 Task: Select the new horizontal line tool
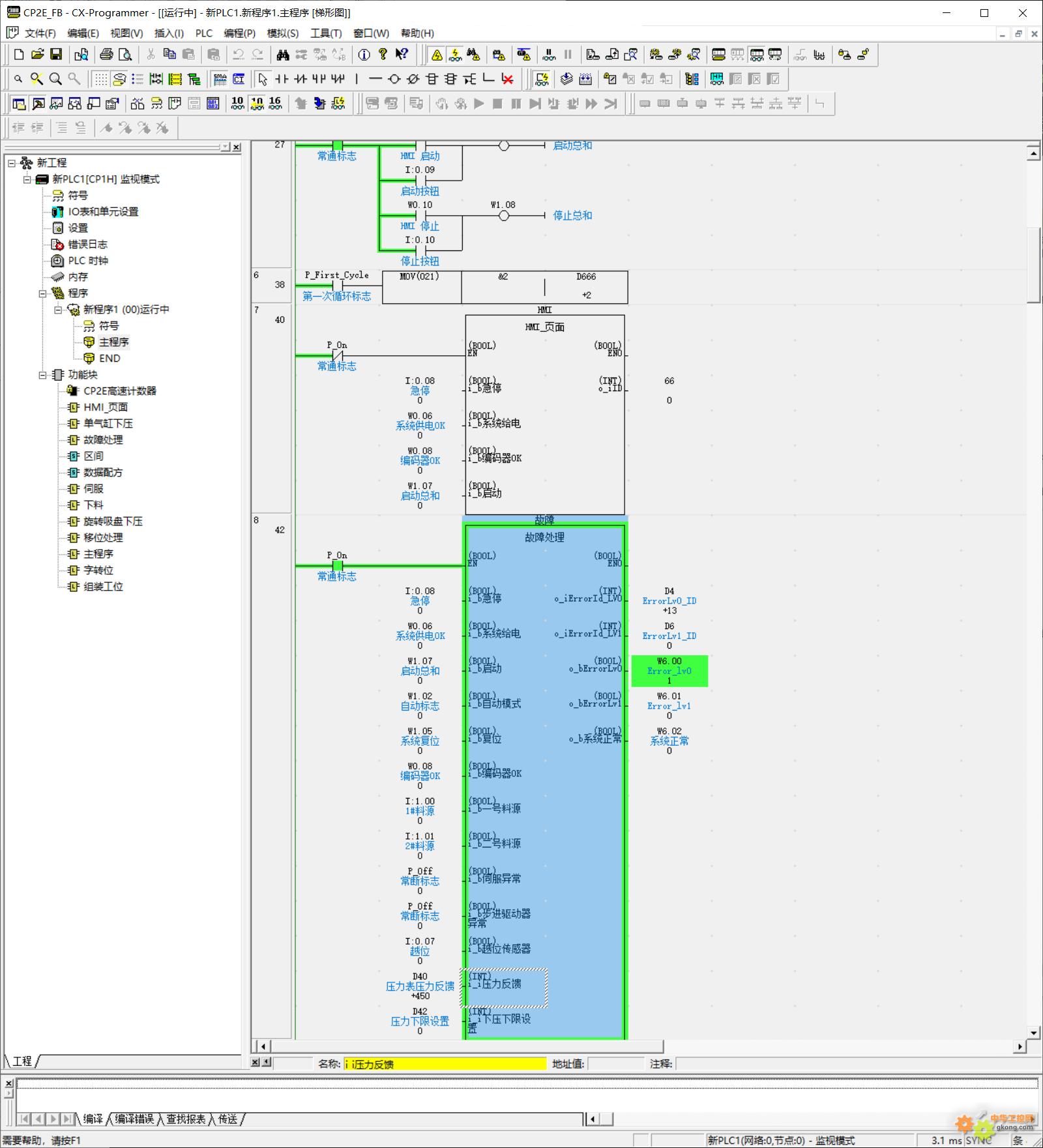click(375, 80)
